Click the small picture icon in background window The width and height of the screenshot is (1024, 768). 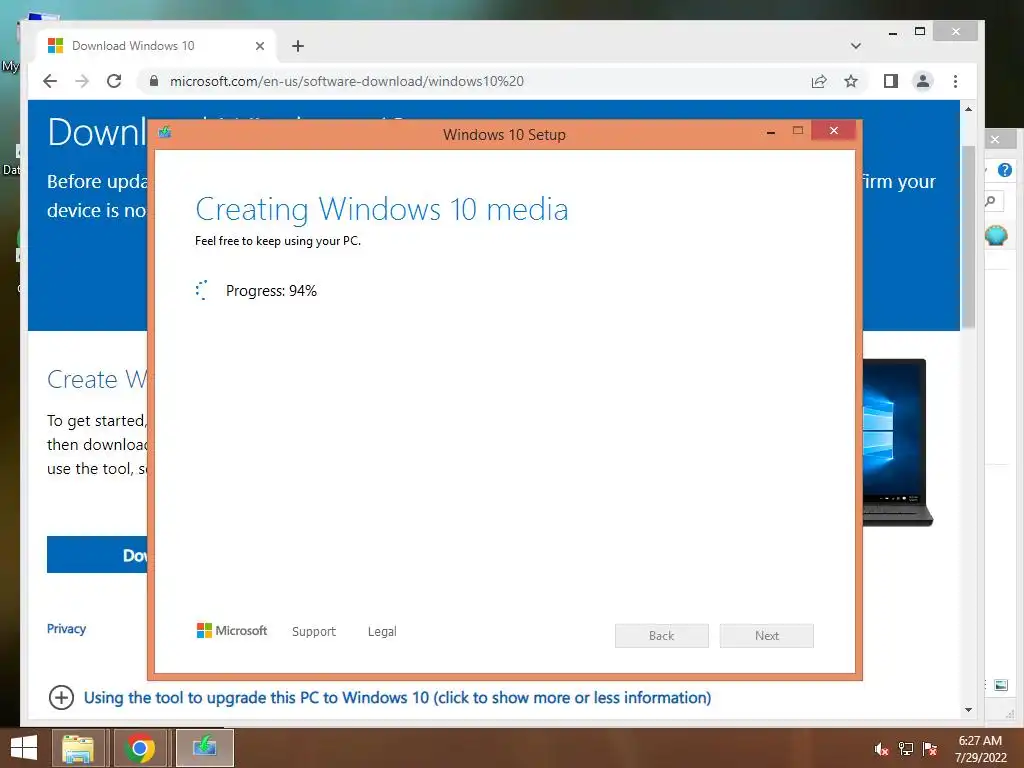[1000, 685]
